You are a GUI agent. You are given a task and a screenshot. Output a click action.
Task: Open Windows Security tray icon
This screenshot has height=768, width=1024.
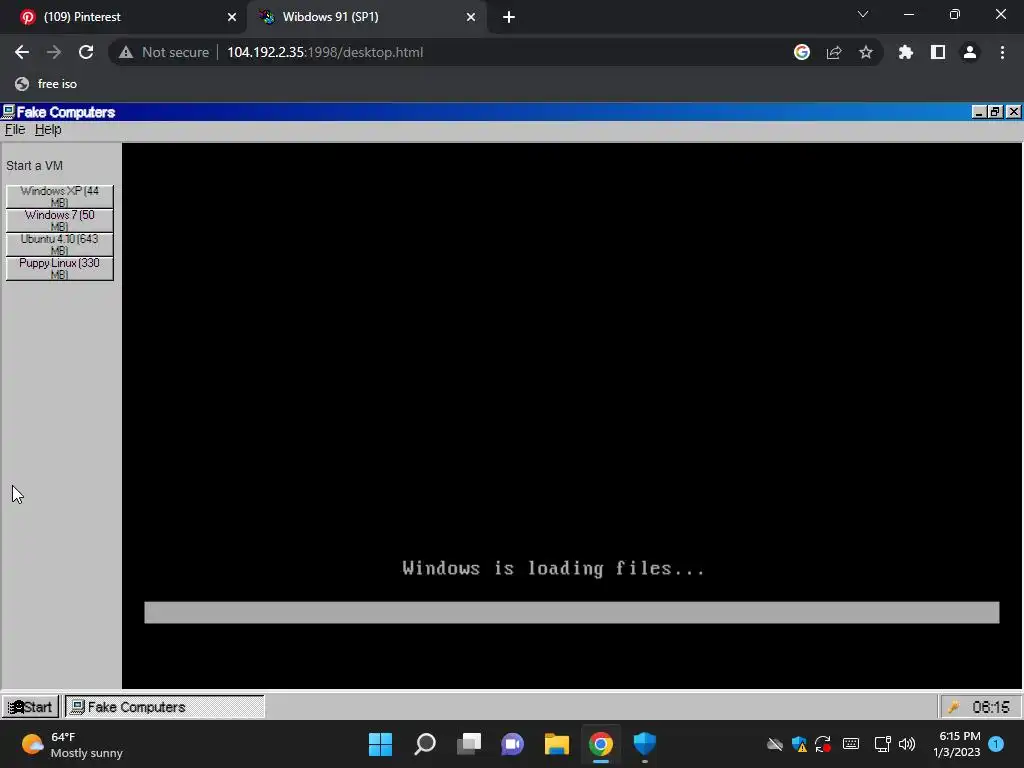(x=799, y=744)
